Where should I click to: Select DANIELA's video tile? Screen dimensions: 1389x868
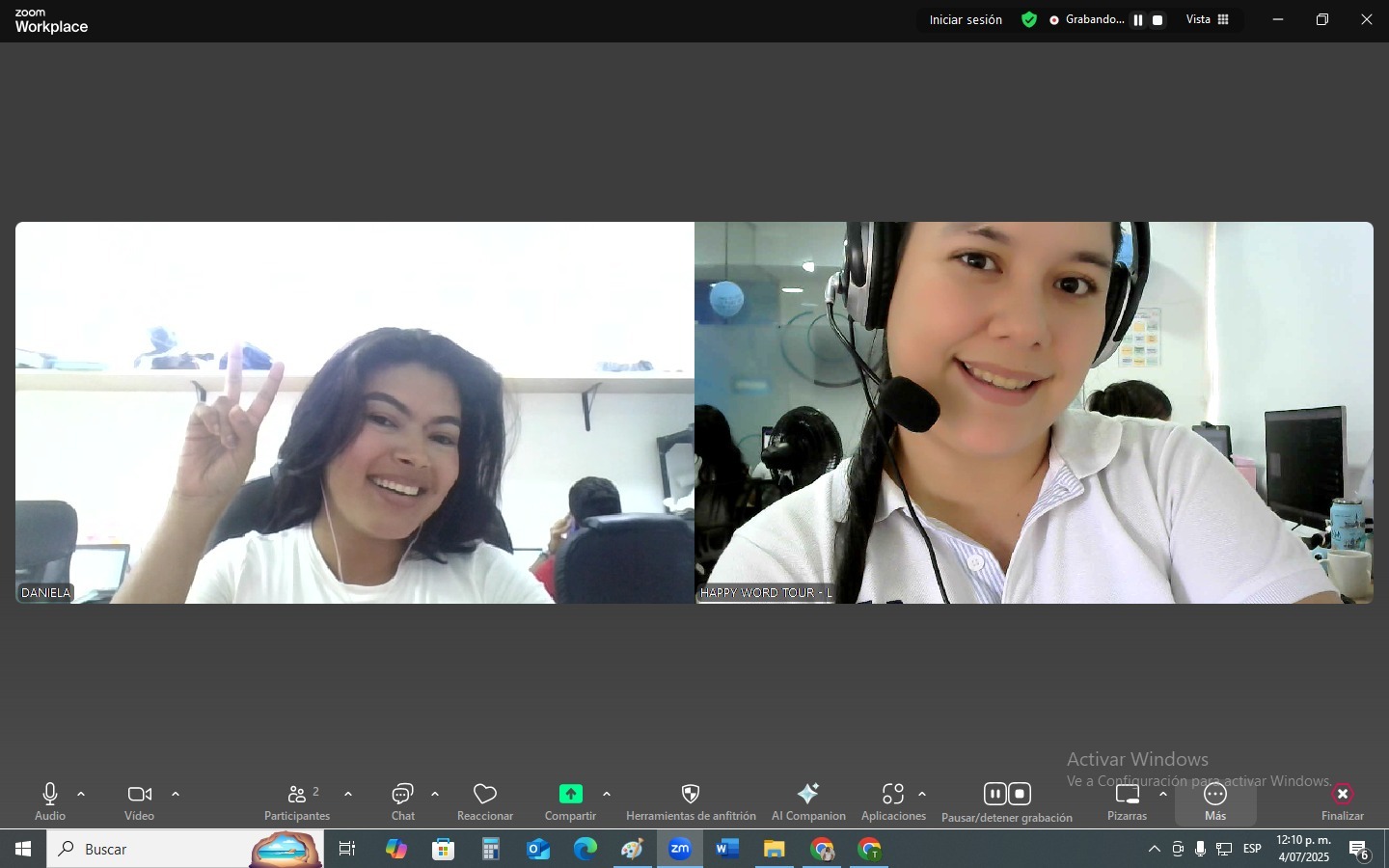pyautogui.click(x=355, y=413)
